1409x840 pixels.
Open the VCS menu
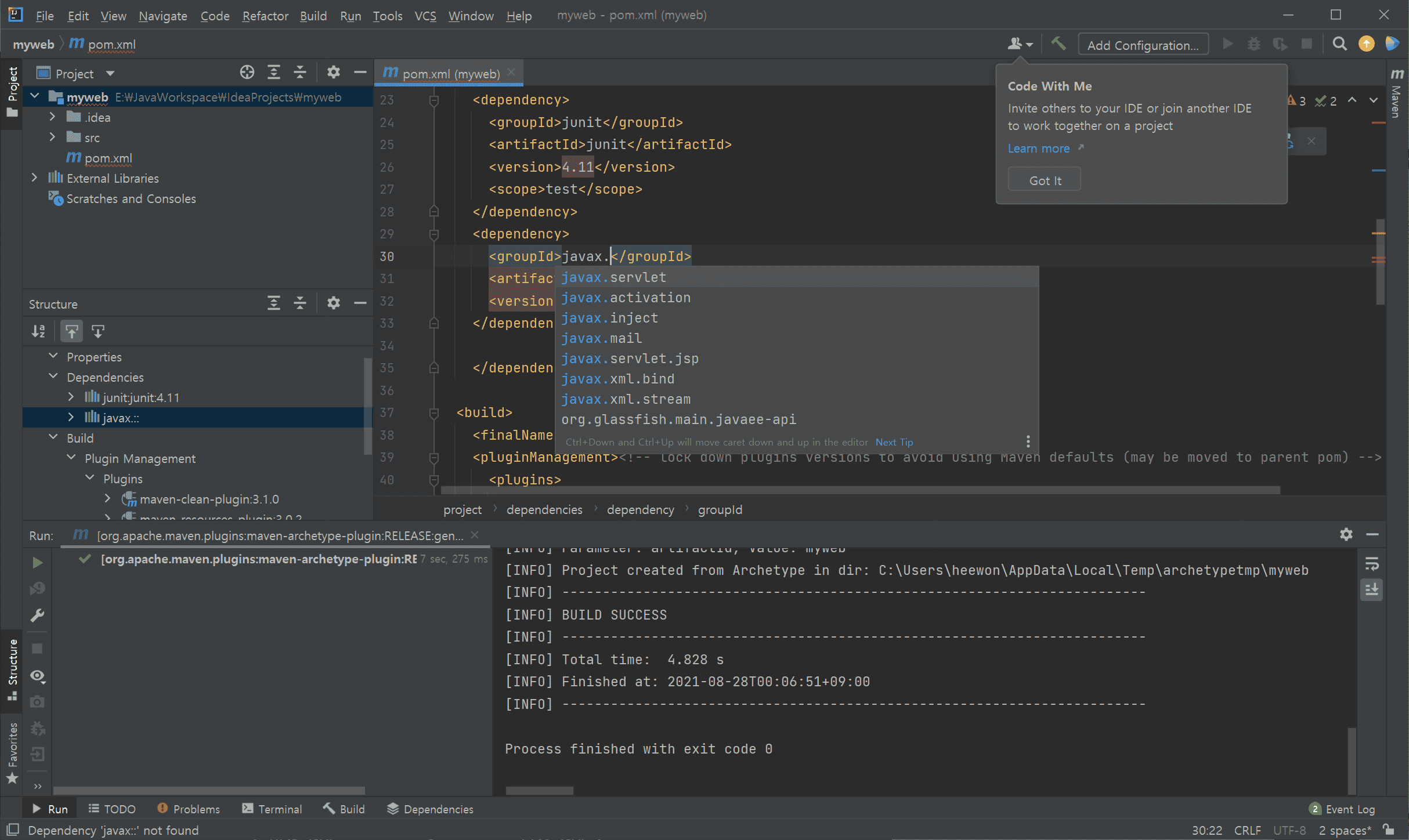[425, 16]
